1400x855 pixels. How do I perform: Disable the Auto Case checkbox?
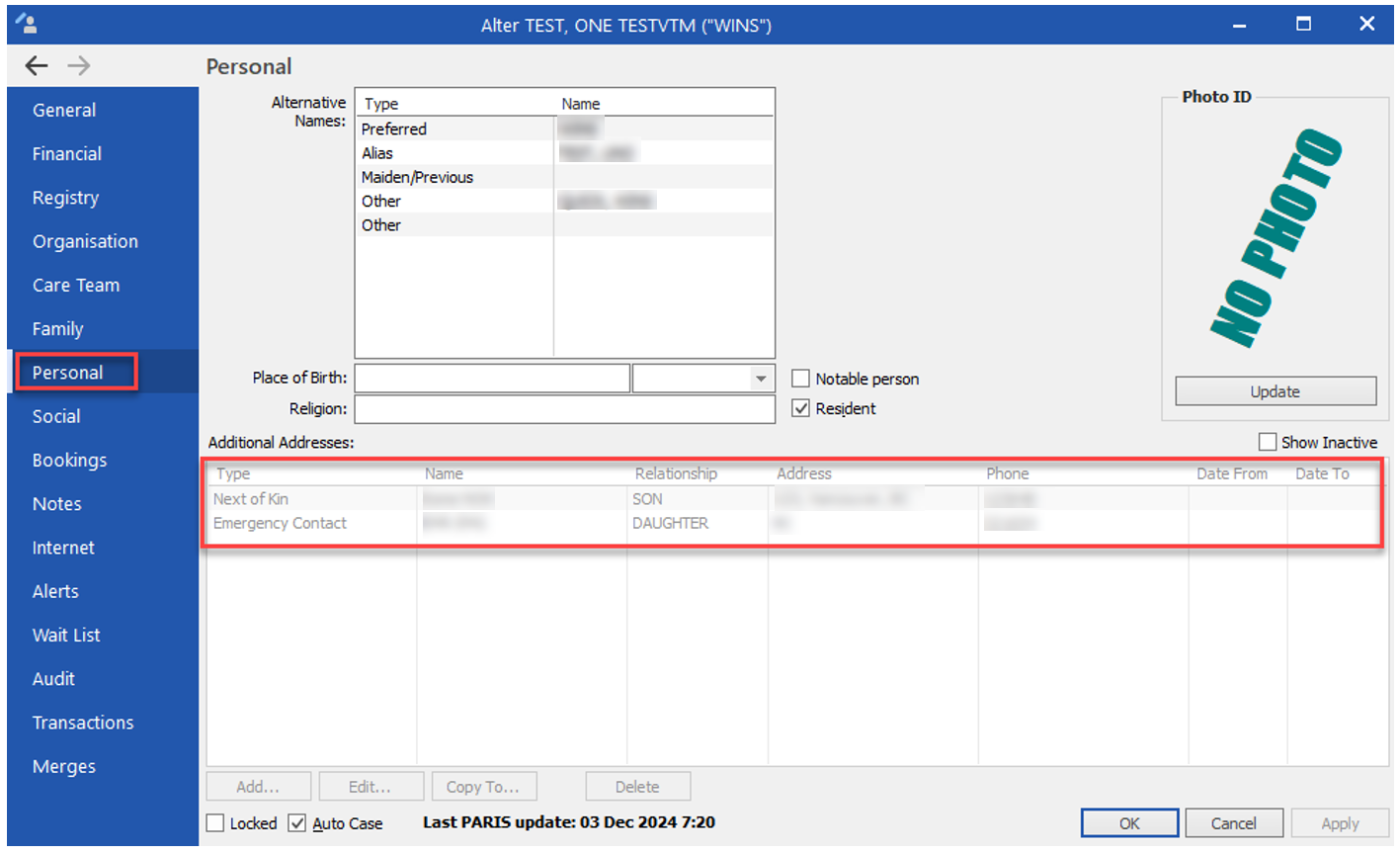[297, 823]
